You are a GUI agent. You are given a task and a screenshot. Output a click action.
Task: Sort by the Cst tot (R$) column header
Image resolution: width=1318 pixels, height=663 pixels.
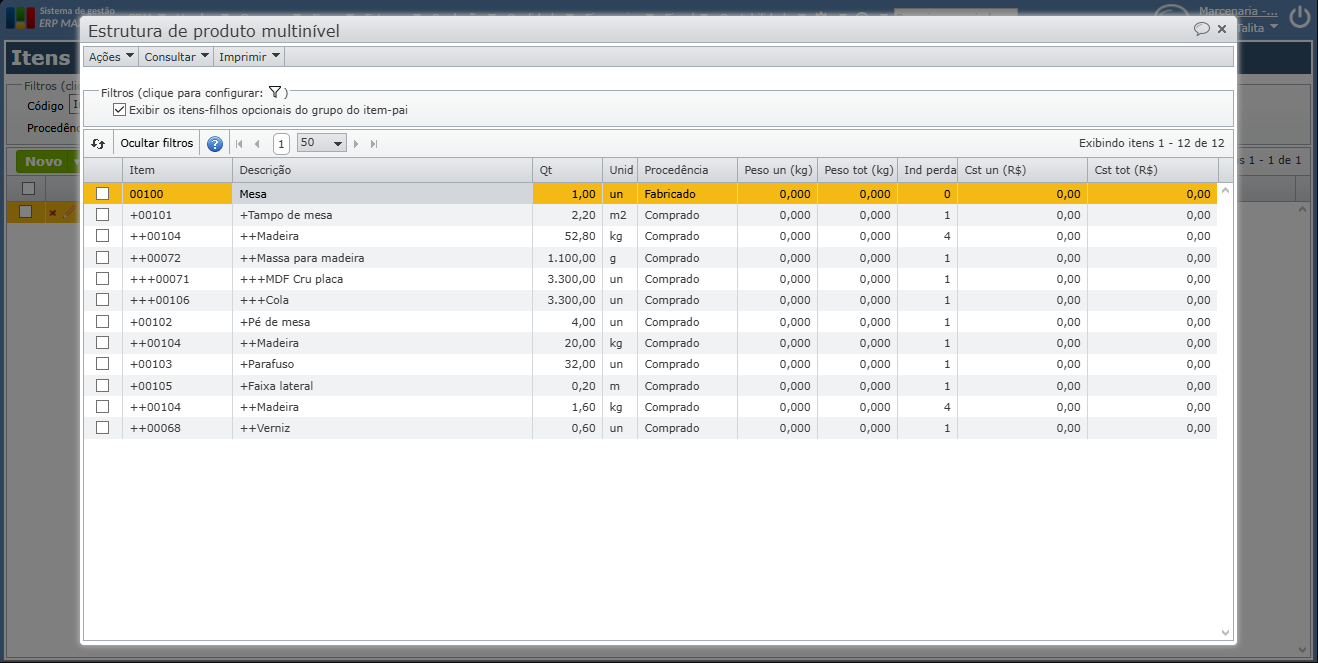[1152, 170]
